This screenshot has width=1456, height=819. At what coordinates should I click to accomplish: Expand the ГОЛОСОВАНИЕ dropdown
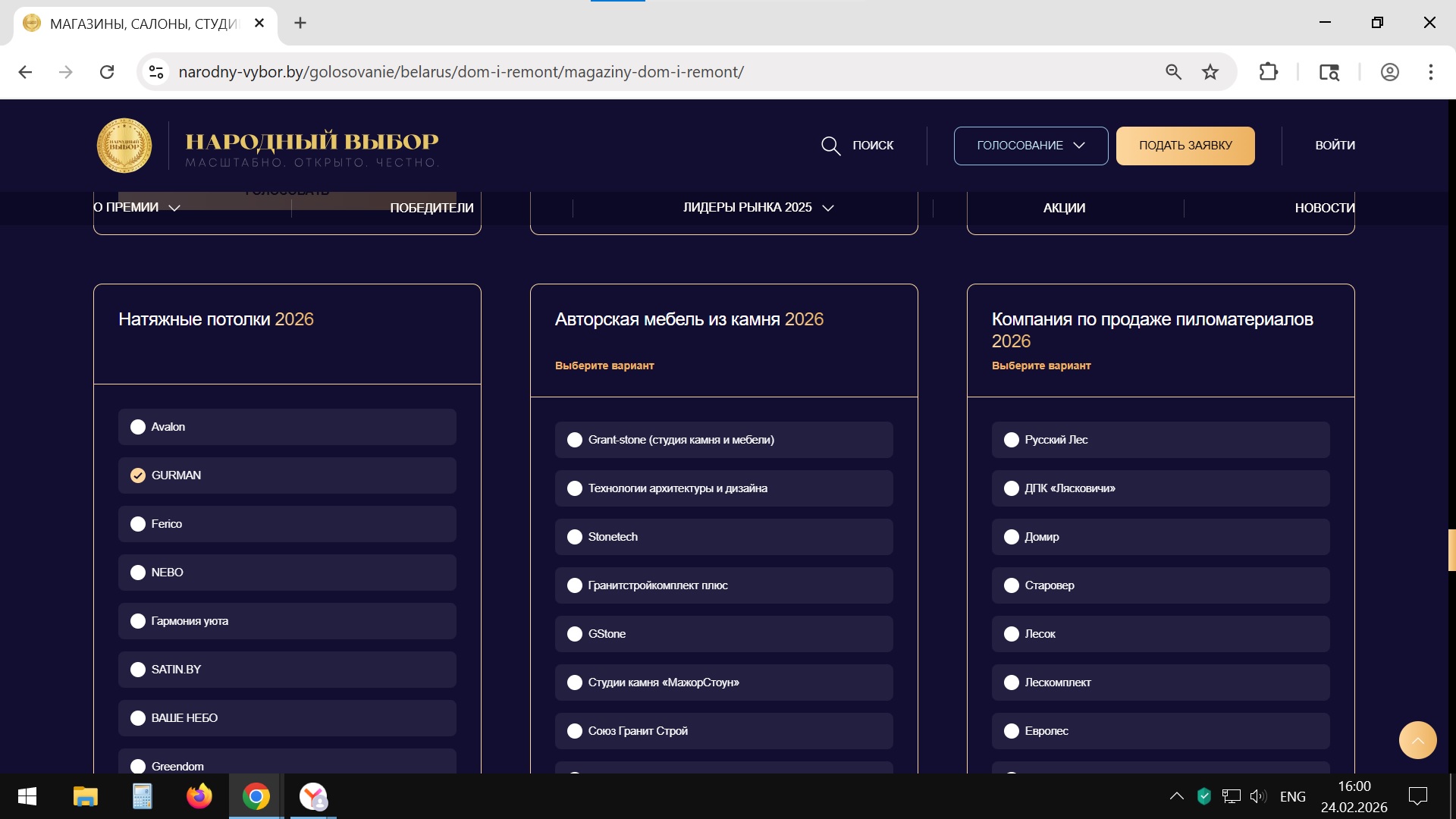(x=1031, y=146)
